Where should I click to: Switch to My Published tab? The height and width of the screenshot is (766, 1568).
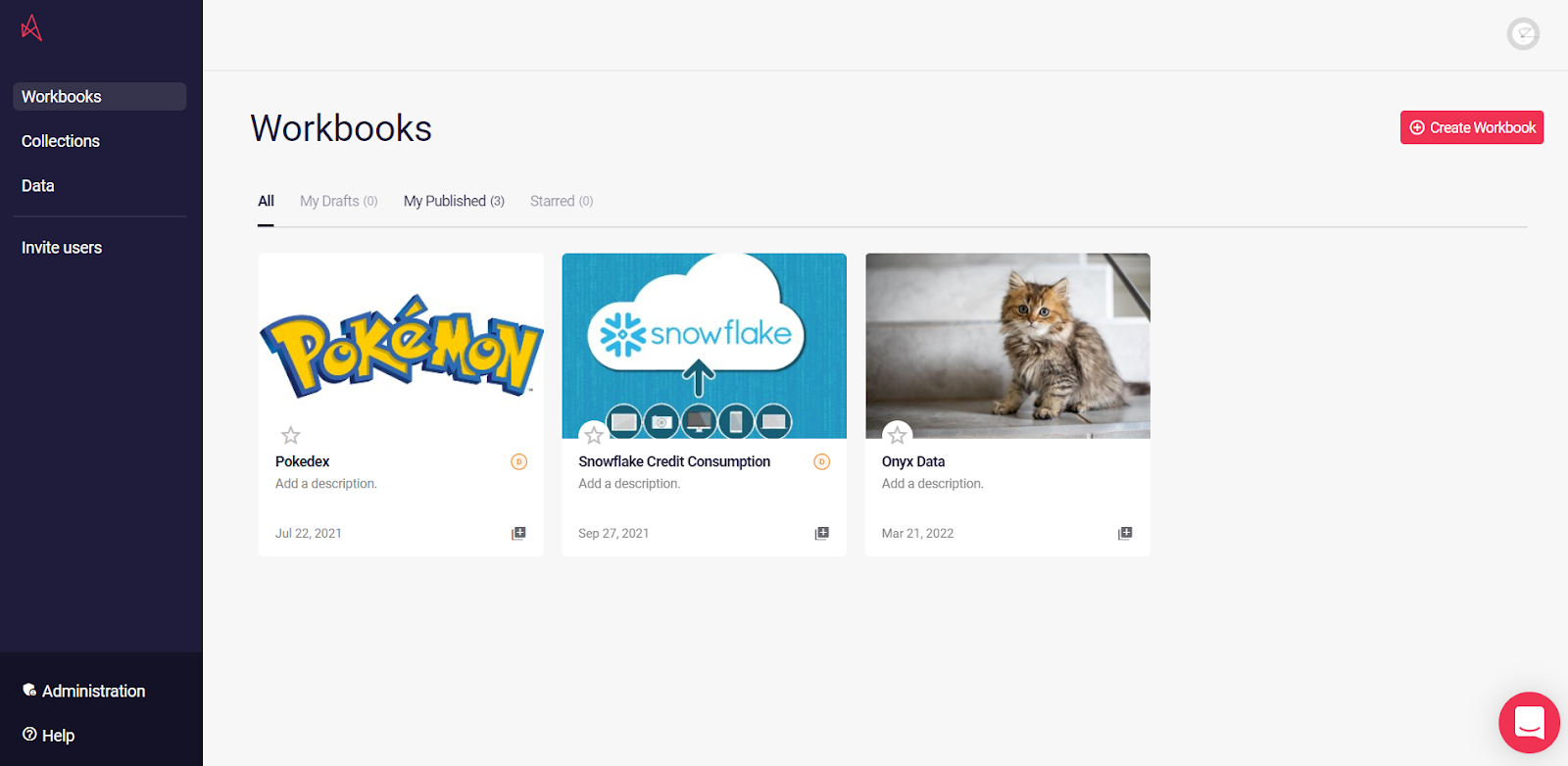(454, 201)
